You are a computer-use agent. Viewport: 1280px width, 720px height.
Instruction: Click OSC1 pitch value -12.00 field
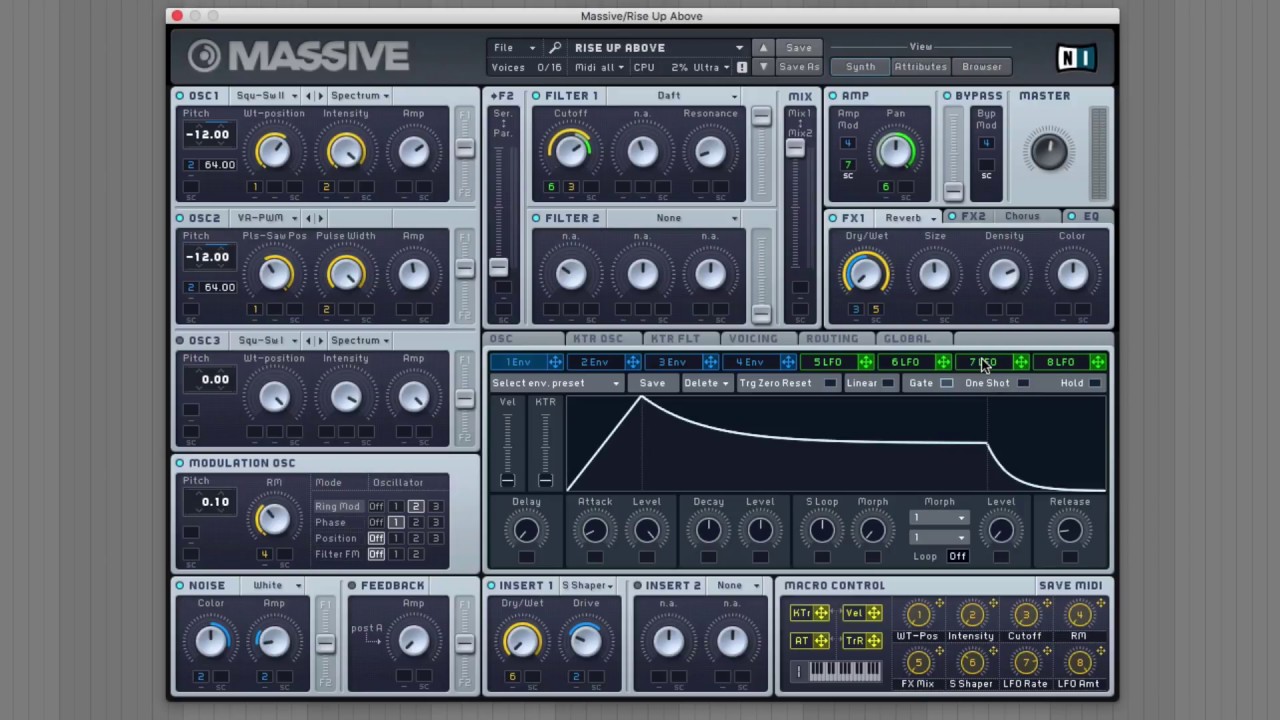click(208, 134)
